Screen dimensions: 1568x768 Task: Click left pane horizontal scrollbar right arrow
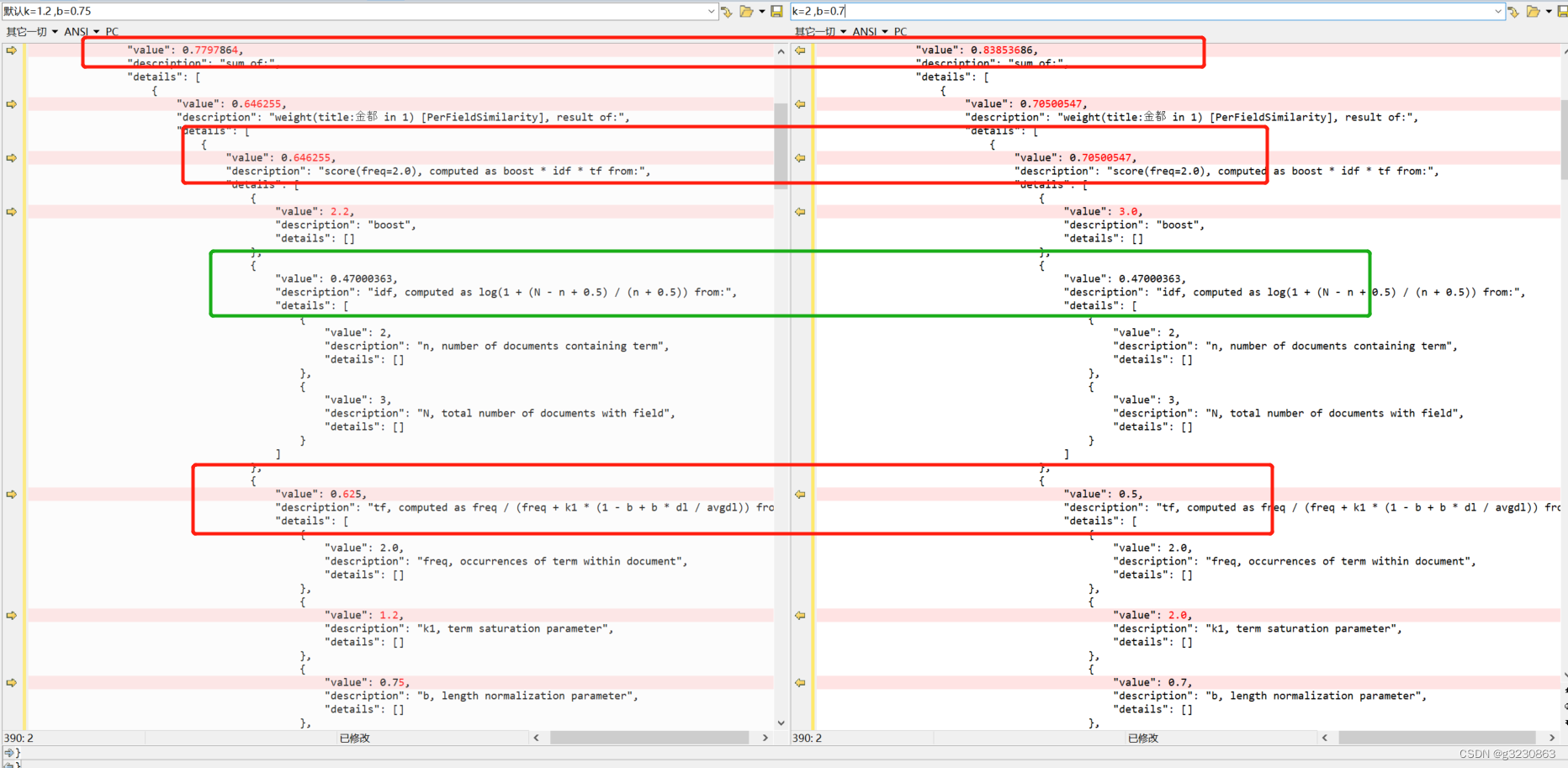point(765,738)
